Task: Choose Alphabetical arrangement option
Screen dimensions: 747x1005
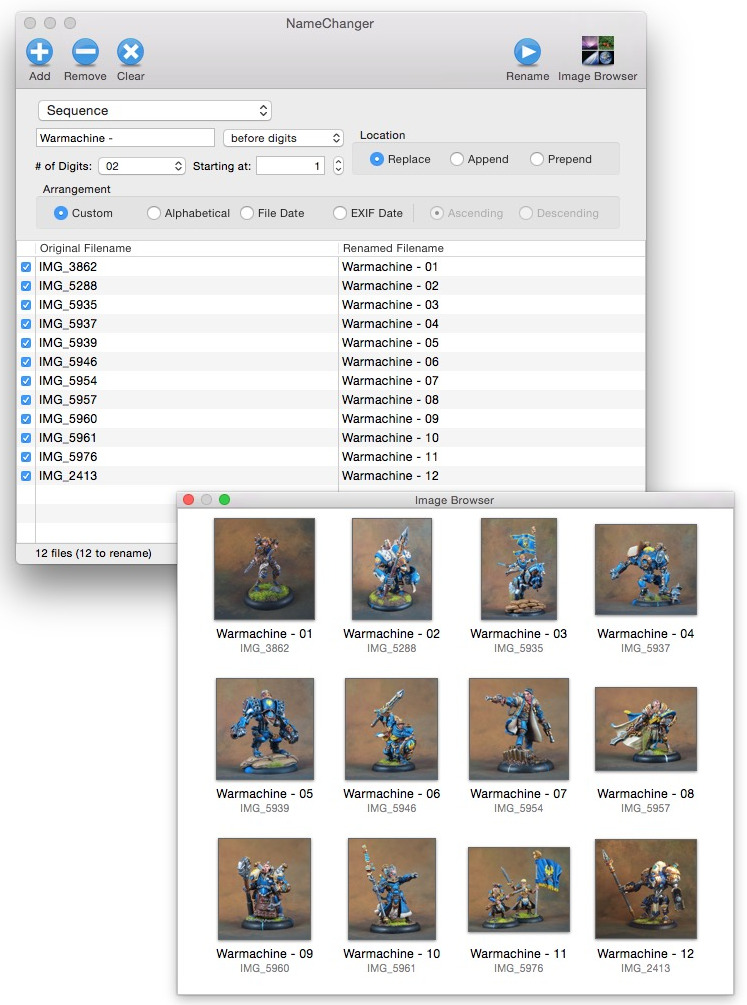Action: click(x=154, y=213)
